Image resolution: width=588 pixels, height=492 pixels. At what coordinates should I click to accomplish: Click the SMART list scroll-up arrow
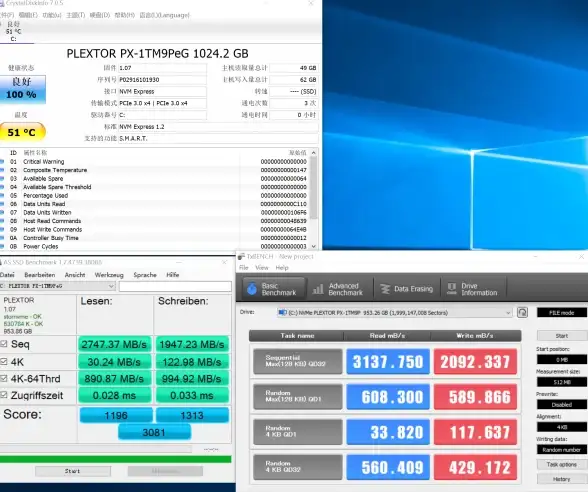coord(314,153)
